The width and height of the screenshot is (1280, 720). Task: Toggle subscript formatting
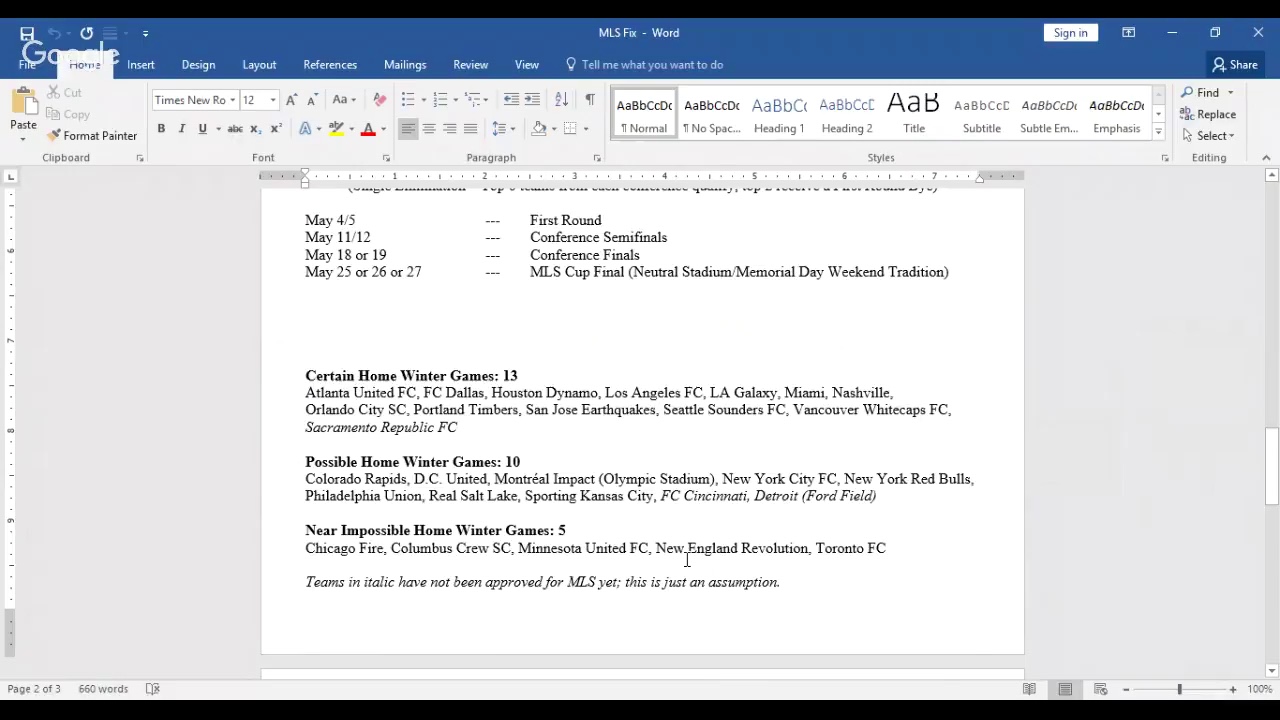click(x=255, y=129)
